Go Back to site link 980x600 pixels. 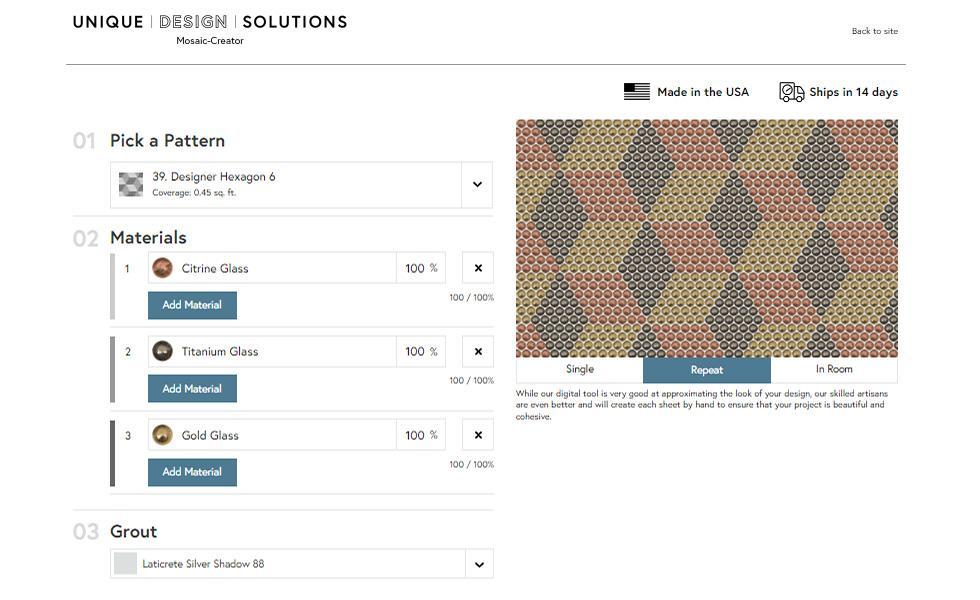874,31
